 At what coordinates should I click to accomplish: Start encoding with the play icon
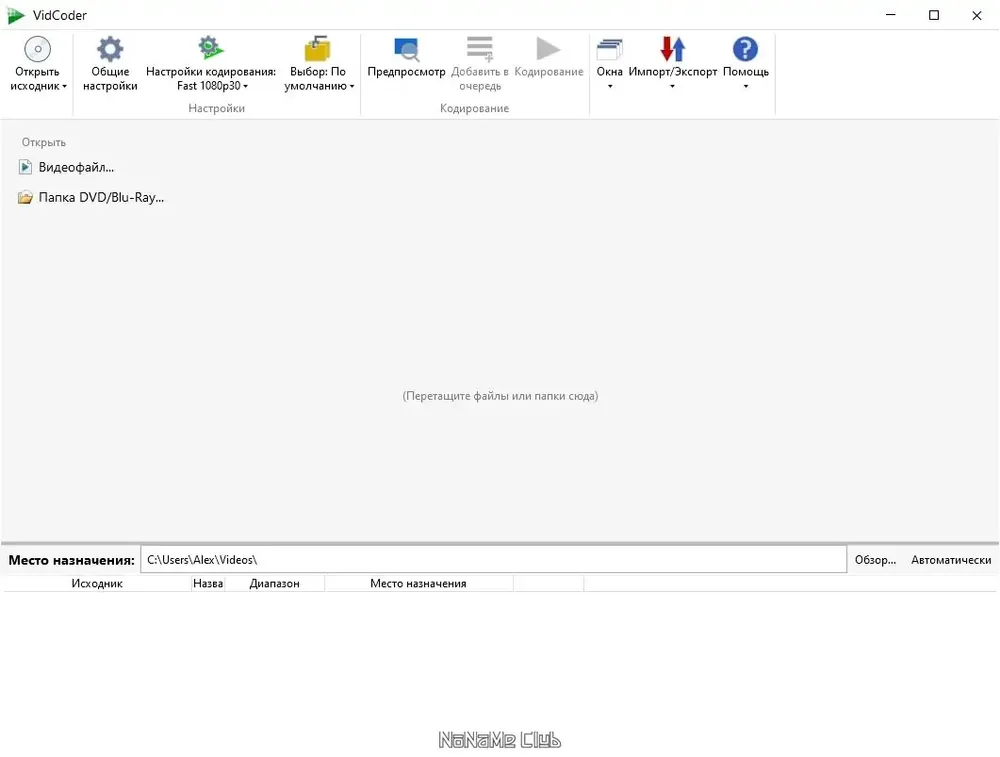(x=548, y=49)
